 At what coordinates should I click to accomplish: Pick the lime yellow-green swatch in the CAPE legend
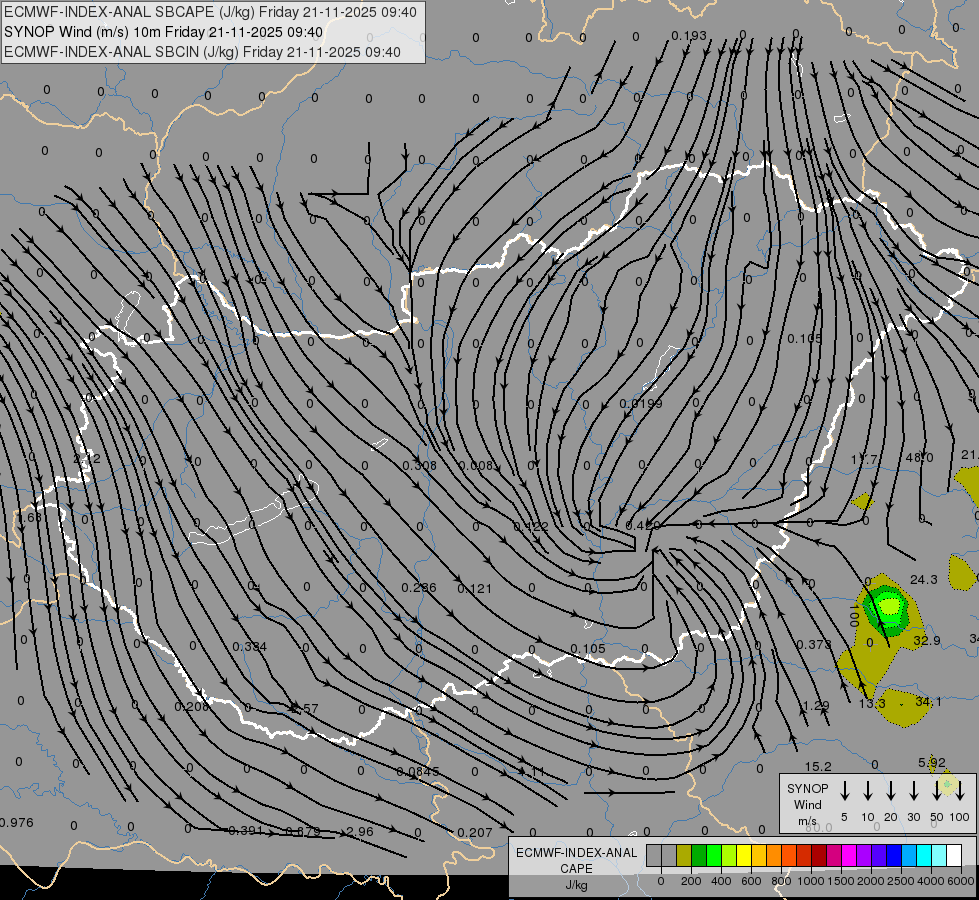click(729, 855)
